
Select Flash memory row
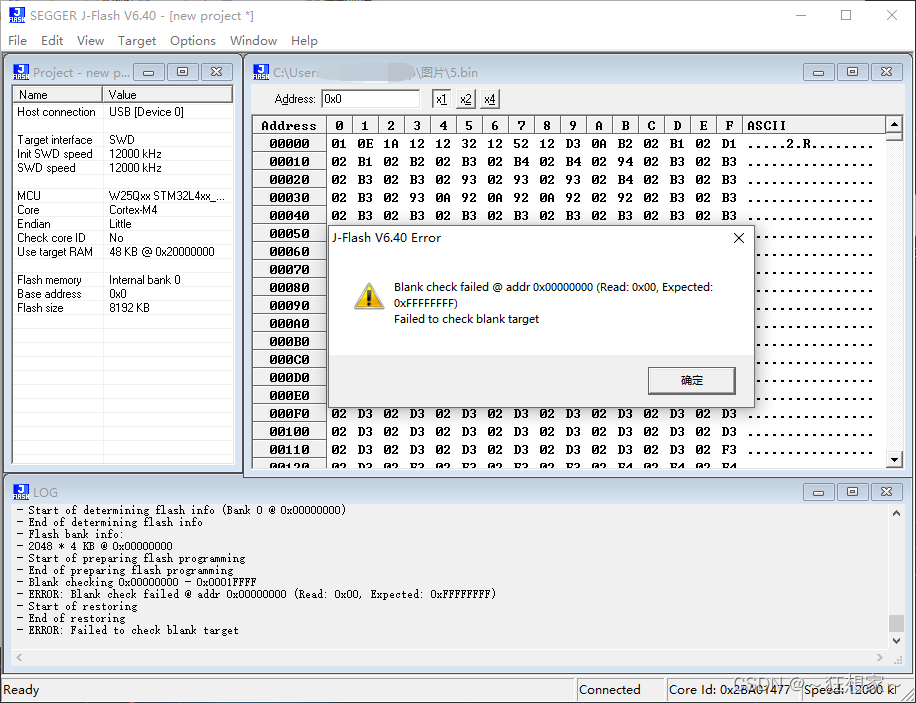123,280
